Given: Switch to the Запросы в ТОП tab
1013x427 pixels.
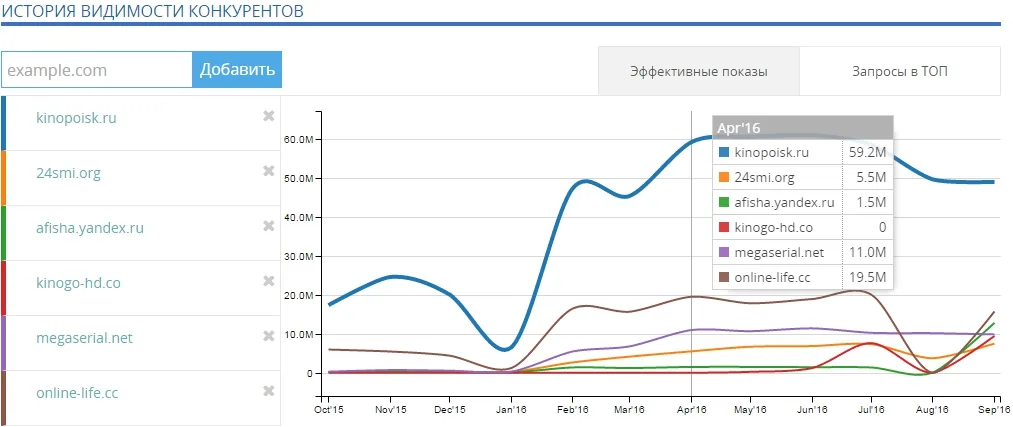Looking at the screenshot, I should click(900, 71).
